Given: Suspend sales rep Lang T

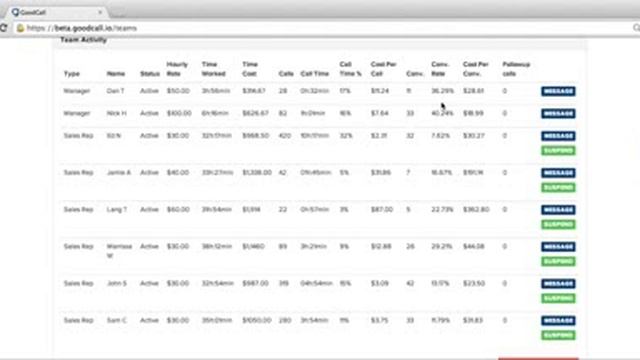Looking at the screenshot, I should [558, 224].
